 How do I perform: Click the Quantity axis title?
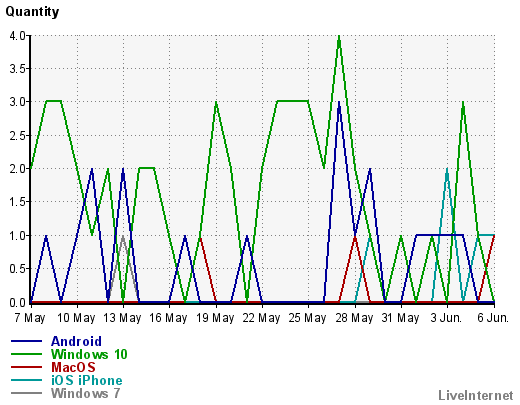32,12
